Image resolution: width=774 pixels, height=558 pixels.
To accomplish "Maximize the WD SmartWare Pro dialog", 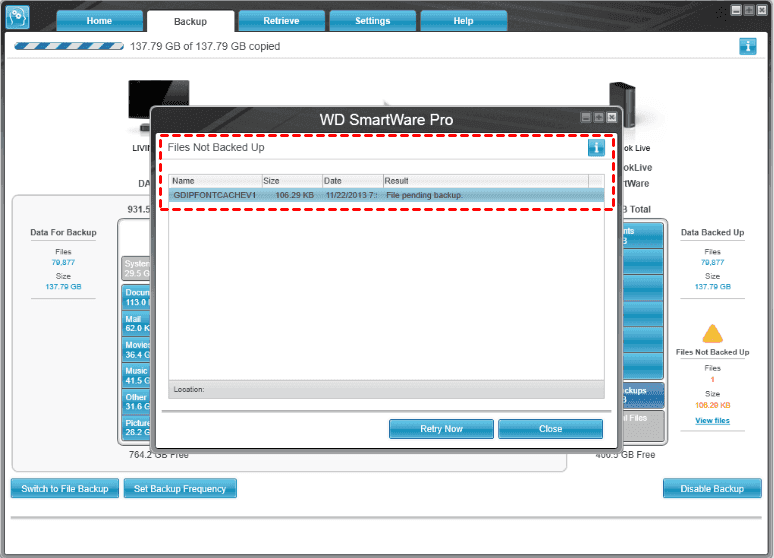I will (x=599, y=118).
